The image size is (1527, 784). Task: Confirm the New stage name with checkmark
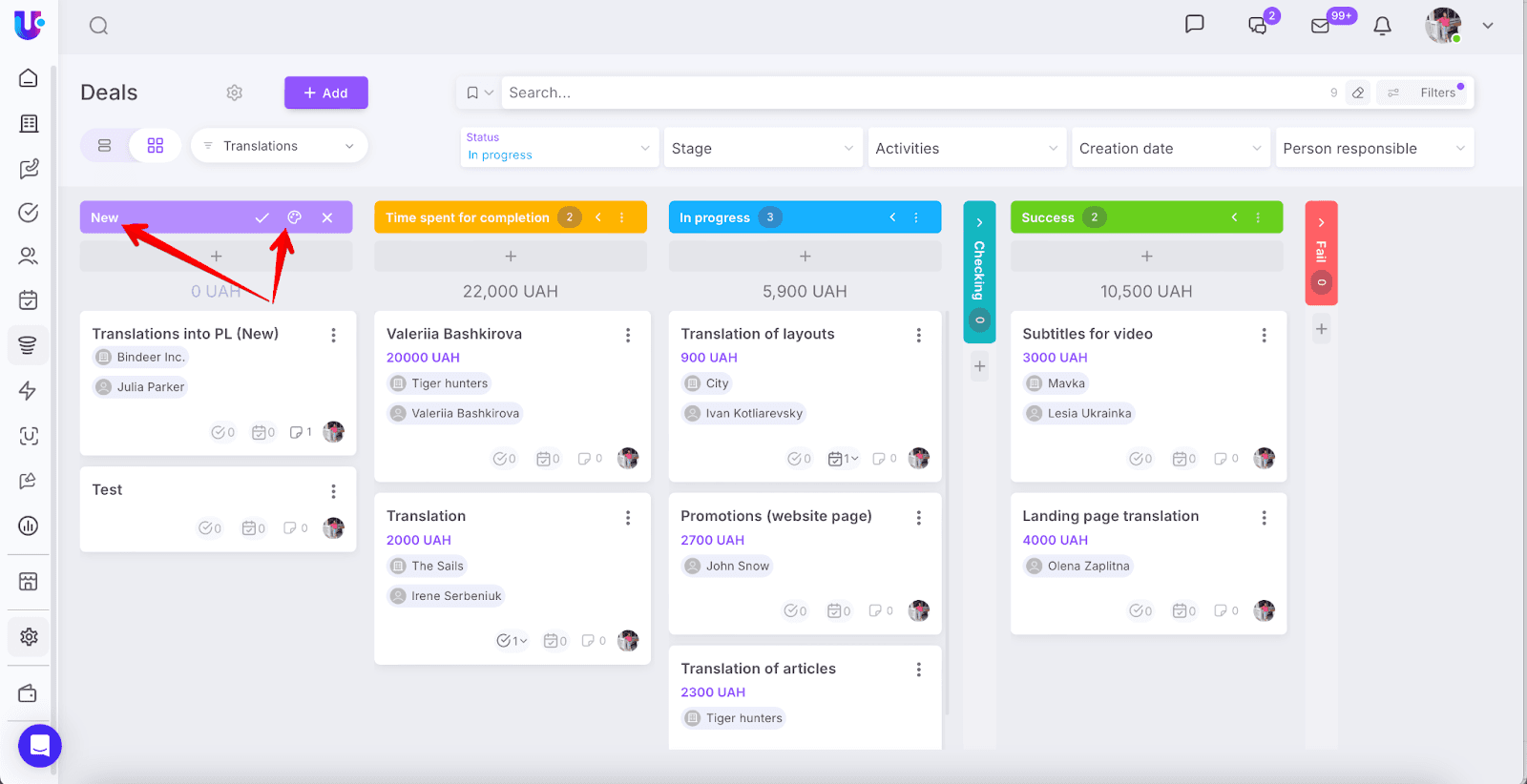pos(261,217)
